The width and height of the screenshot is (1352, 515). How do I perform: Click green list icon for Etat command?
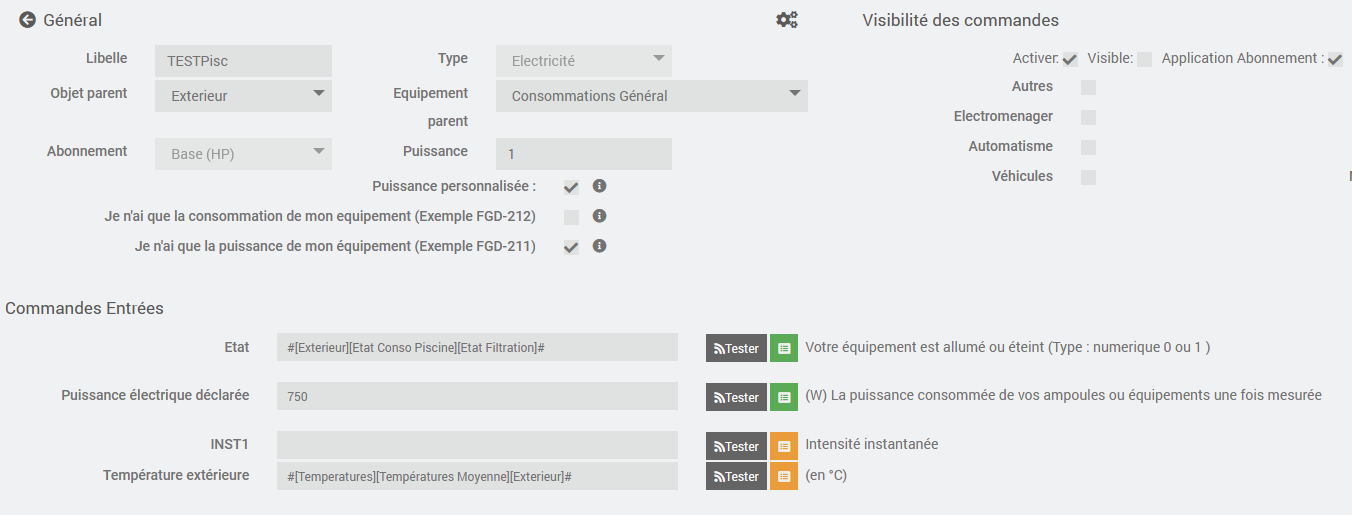click(784, 348)
